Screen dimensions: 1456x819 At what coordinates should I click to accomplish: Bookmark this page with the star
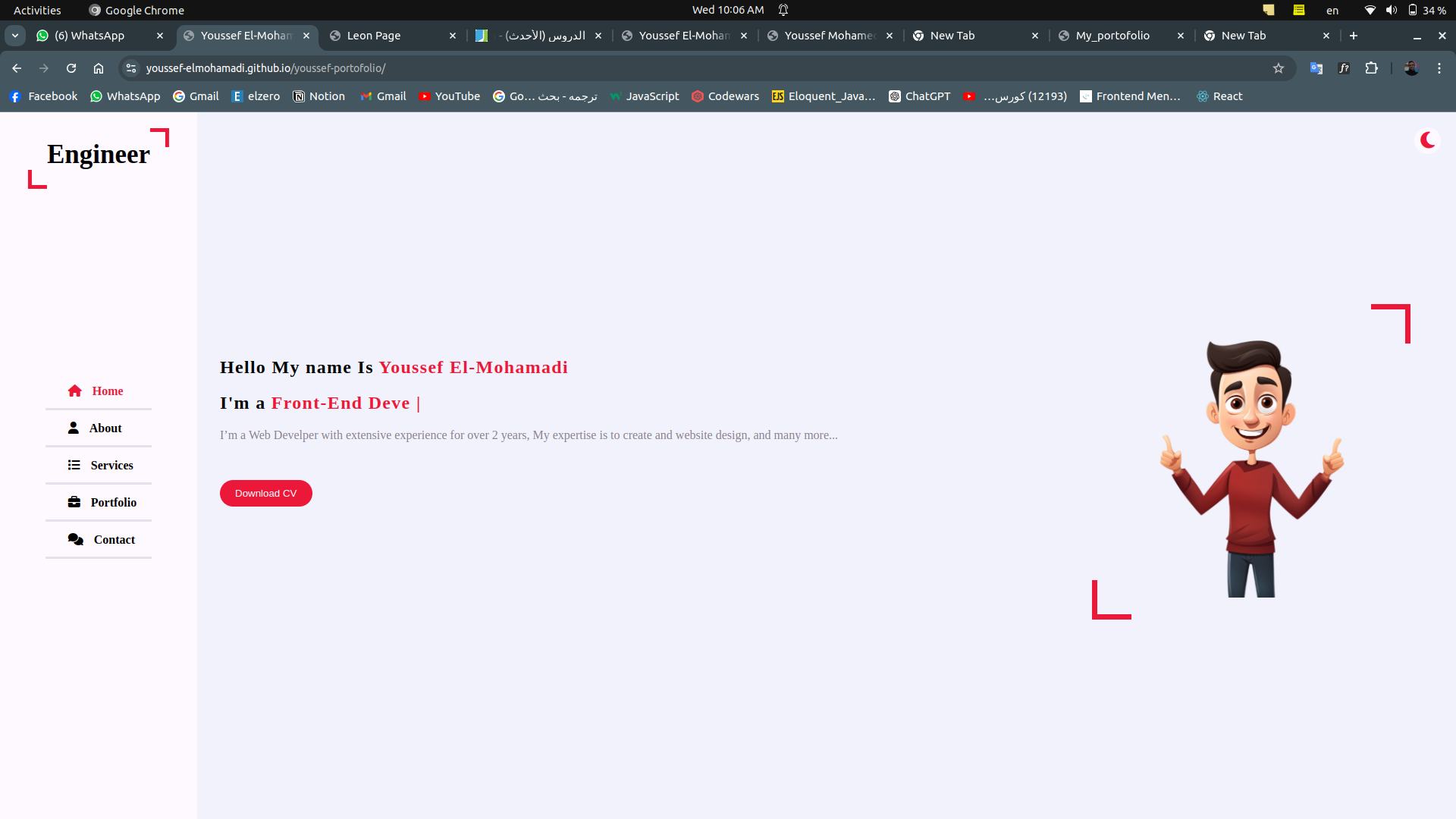pos(1279,68)
